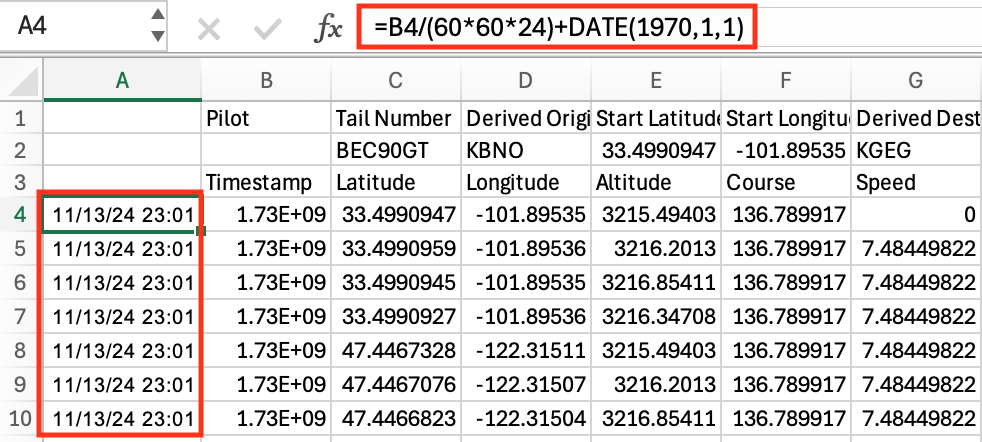Screen dimensions: 982x442
Task: Select column B header
Action: 266,84
